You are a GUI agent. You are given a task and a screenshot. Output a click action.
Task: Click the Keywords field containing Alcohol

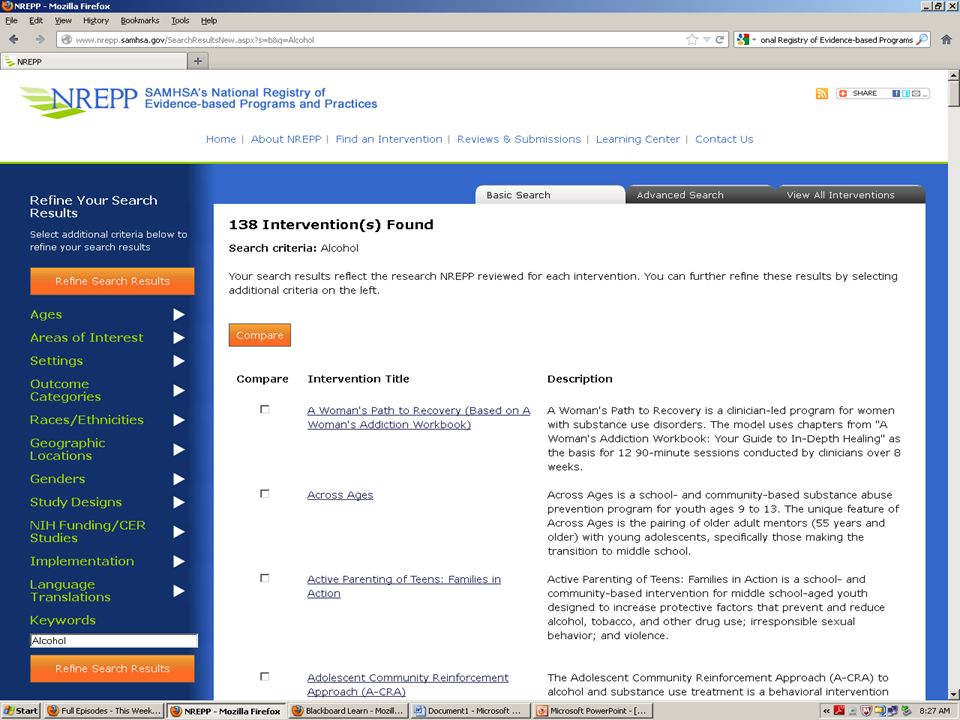pos(114,640)
